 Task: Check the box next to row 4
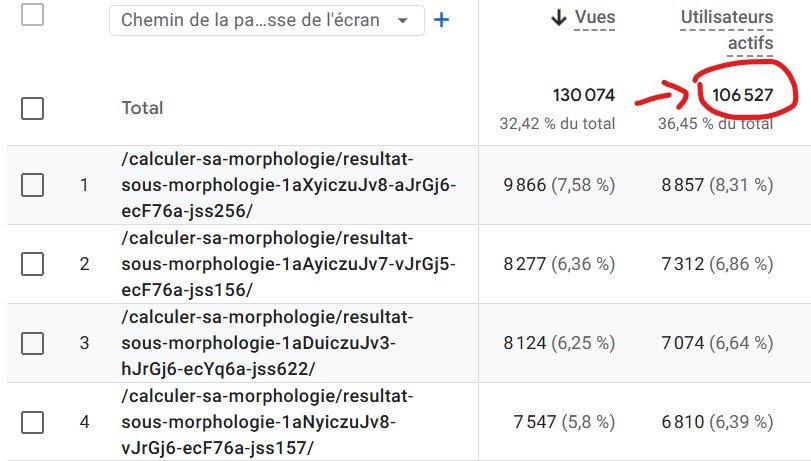(x=32, y=421)
